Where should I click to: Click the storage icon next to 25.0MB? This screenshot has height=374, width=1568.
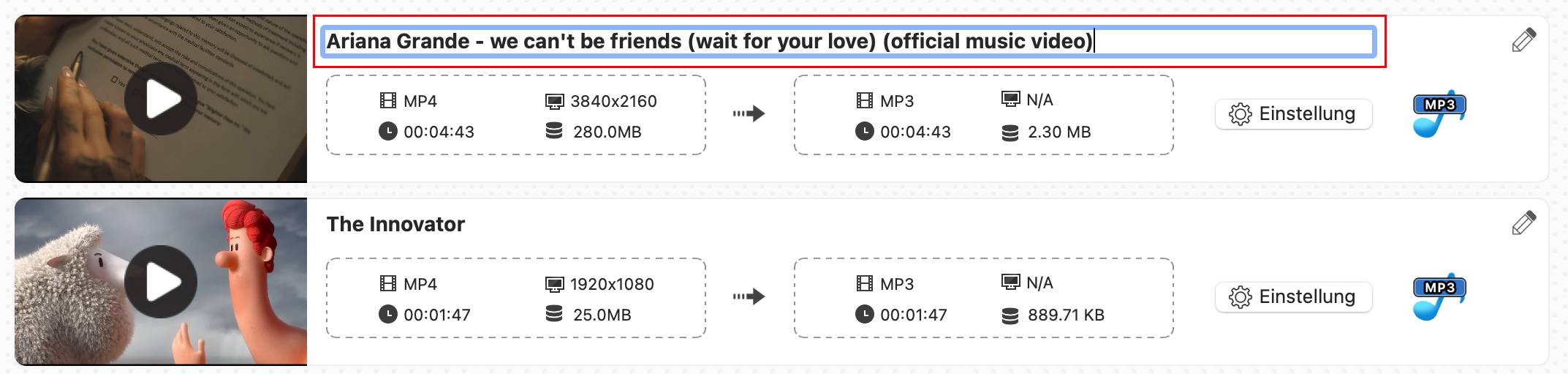point(554,315)
